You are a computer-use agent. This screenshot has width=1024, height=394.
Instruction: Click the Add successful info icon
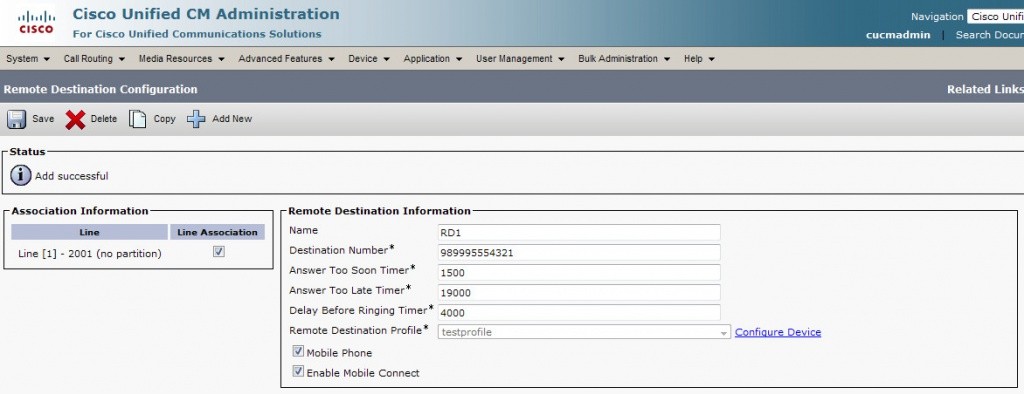(20, 176)
